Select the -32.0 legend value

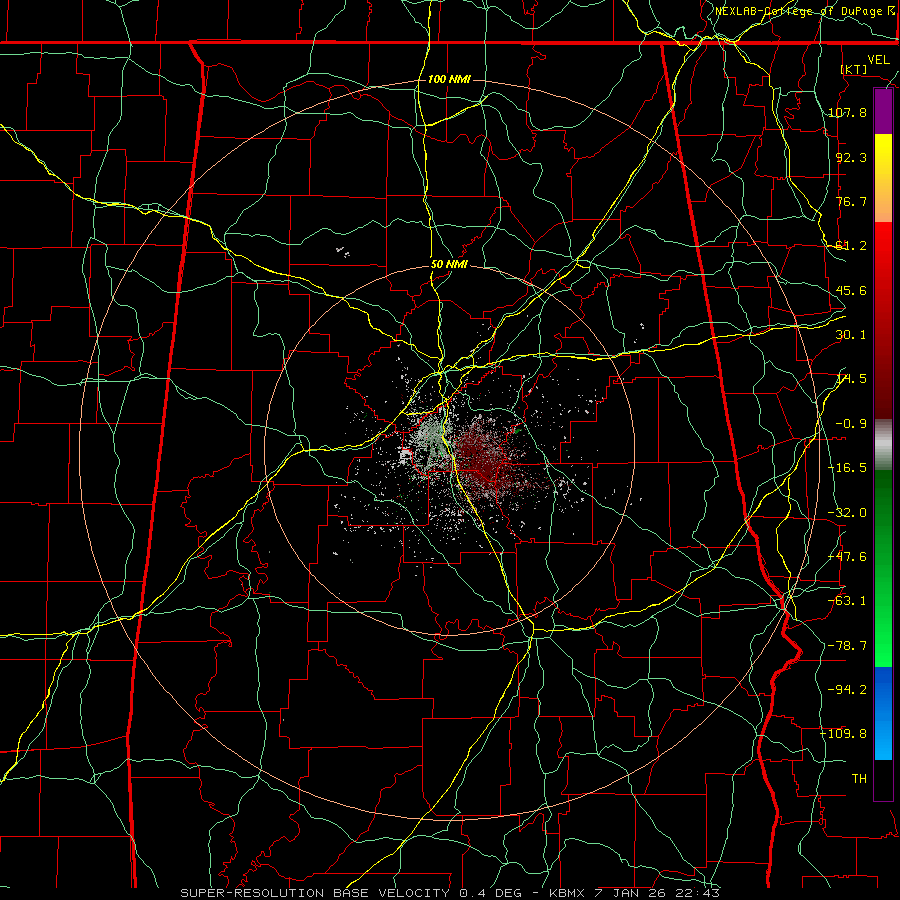pos(847,513)
